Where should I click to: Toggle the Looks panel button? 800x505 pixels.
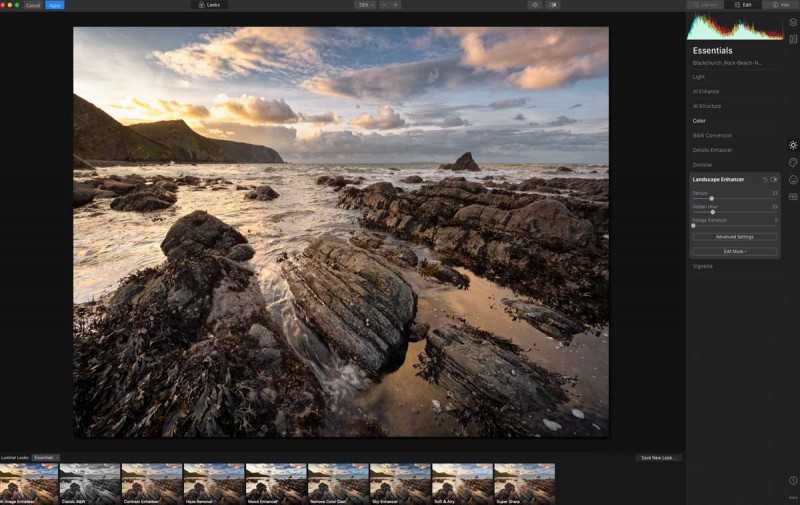click(209, 5)
